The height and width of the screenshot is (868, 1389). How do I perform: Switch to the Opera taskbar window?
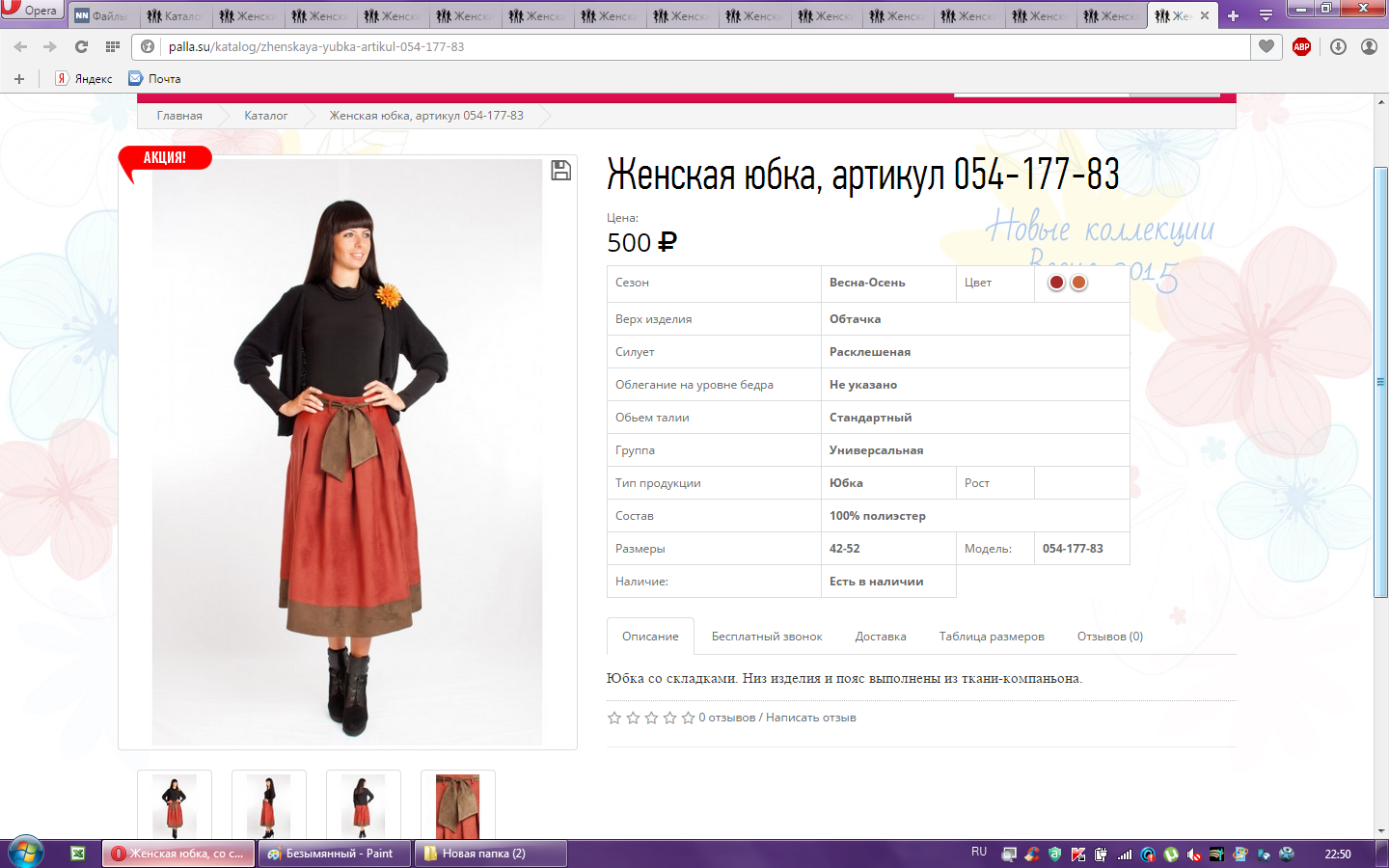pos(179,854)
